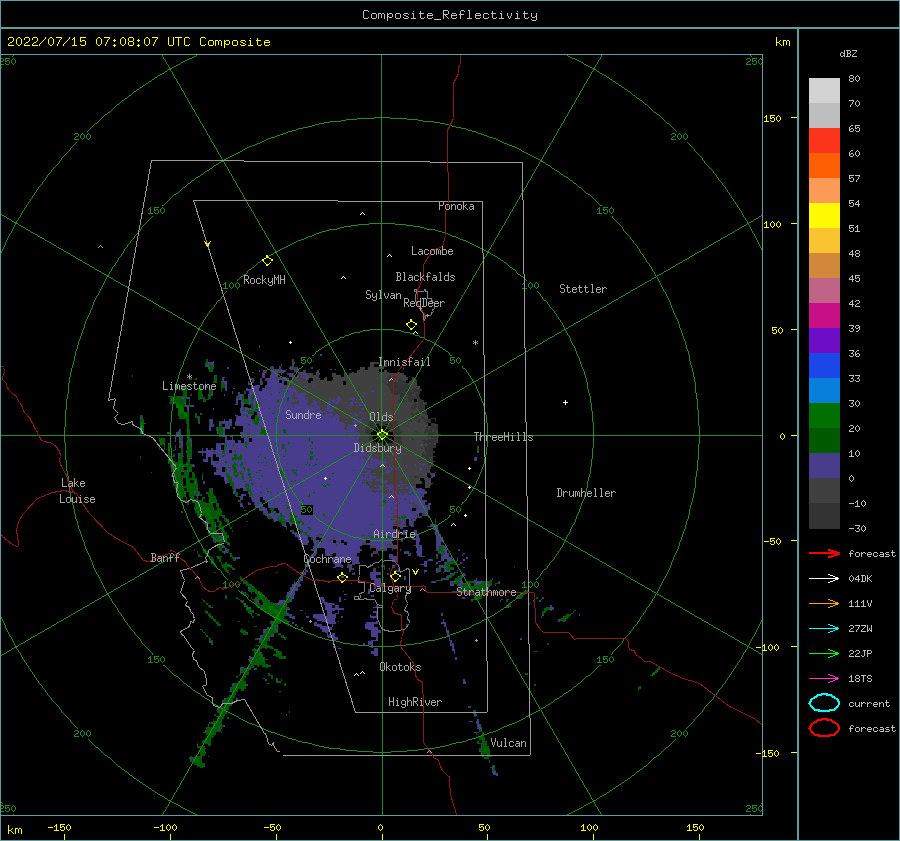
Task: Click the 22JP legend label
Action: pyautogui.click(x=860, y=653)
